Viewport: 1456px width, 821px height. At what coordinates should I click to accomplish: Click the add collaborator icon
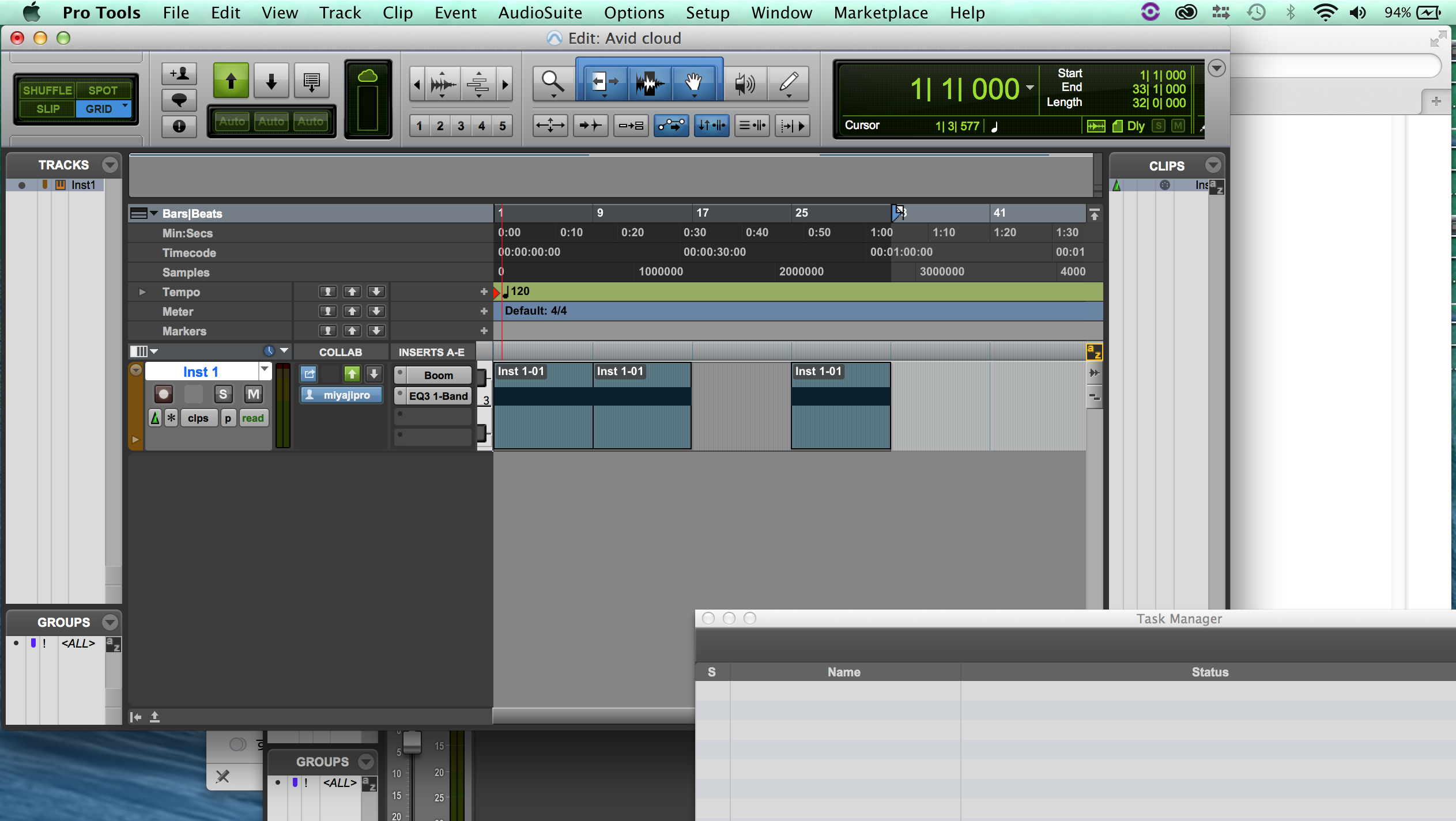tap(179, 74)
